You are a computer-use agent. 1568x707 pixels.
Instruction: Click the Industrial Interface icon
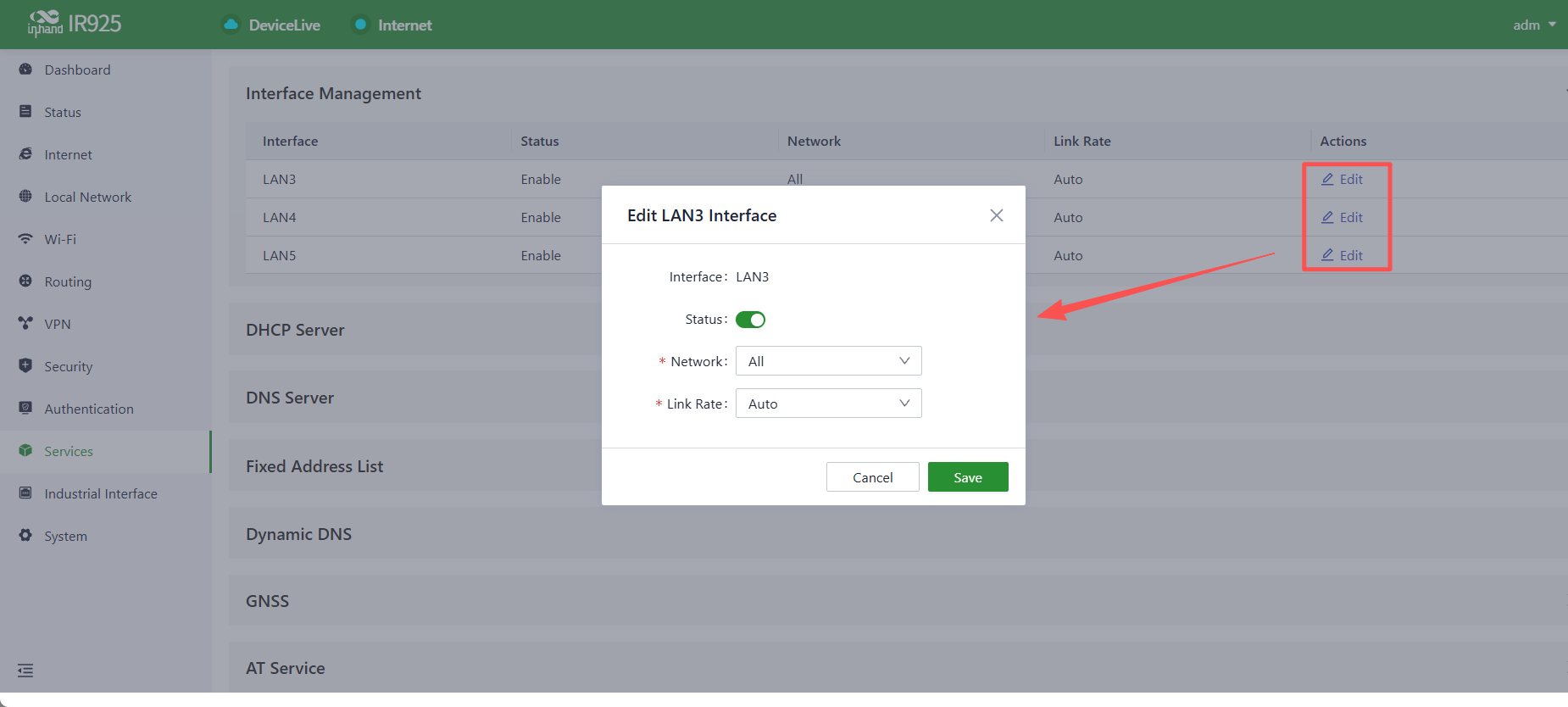[x=25, y=493]
